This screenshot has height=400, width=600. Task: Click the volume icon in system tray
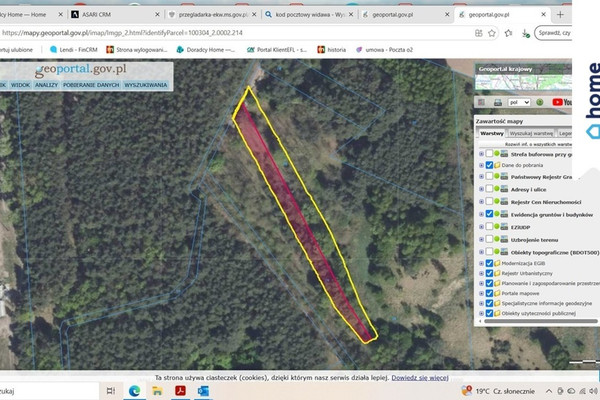click(x=593, y=391)
